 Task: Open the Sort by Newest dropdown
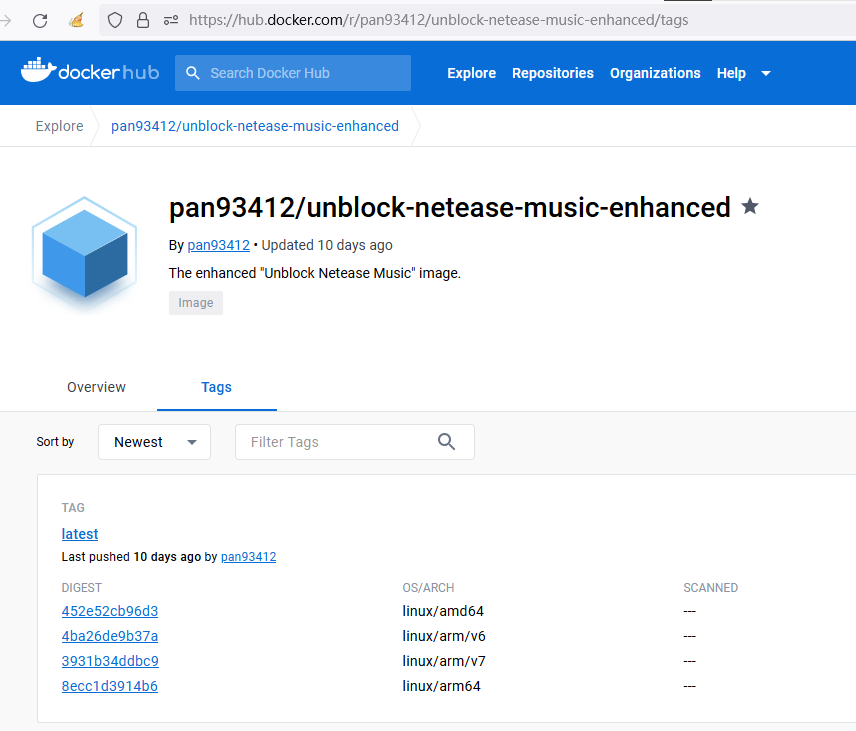(154, 441)
